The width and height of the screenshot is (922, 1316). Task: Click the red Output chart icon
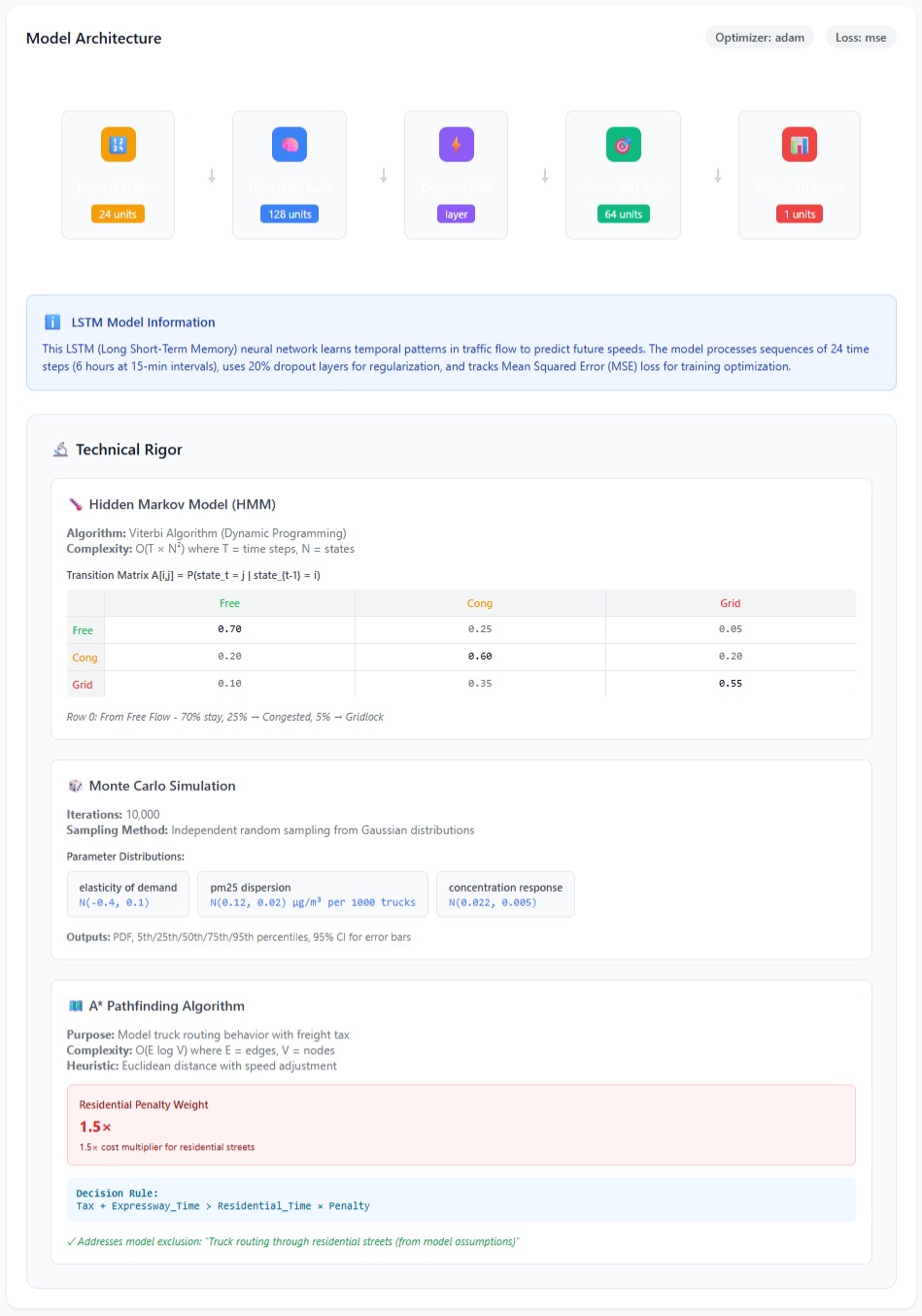(x=800, y=145)
